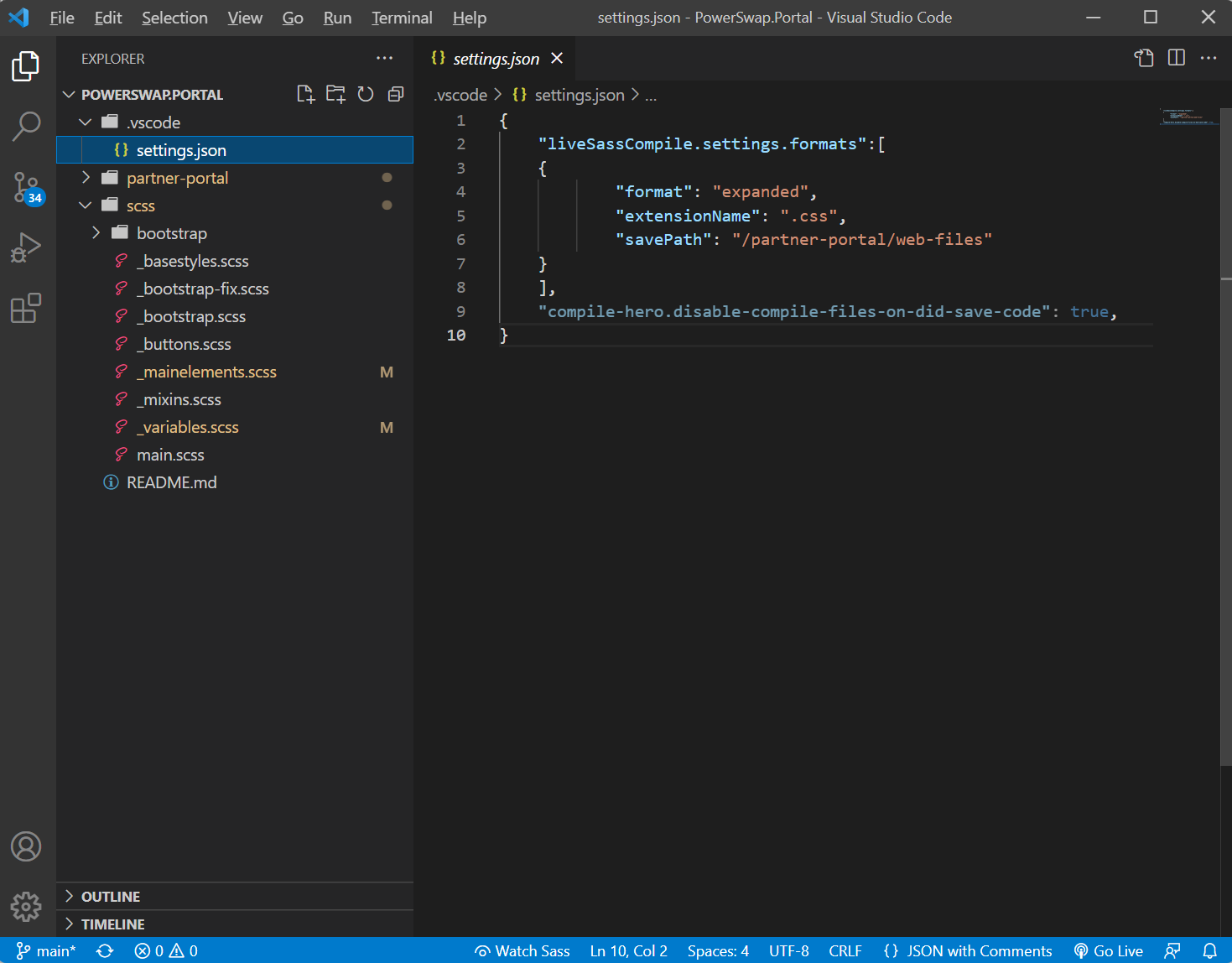Refresh the explorer file tree
Image resolution: width=1232 pixels, height=963 pixels.
(x=366, y=94)
